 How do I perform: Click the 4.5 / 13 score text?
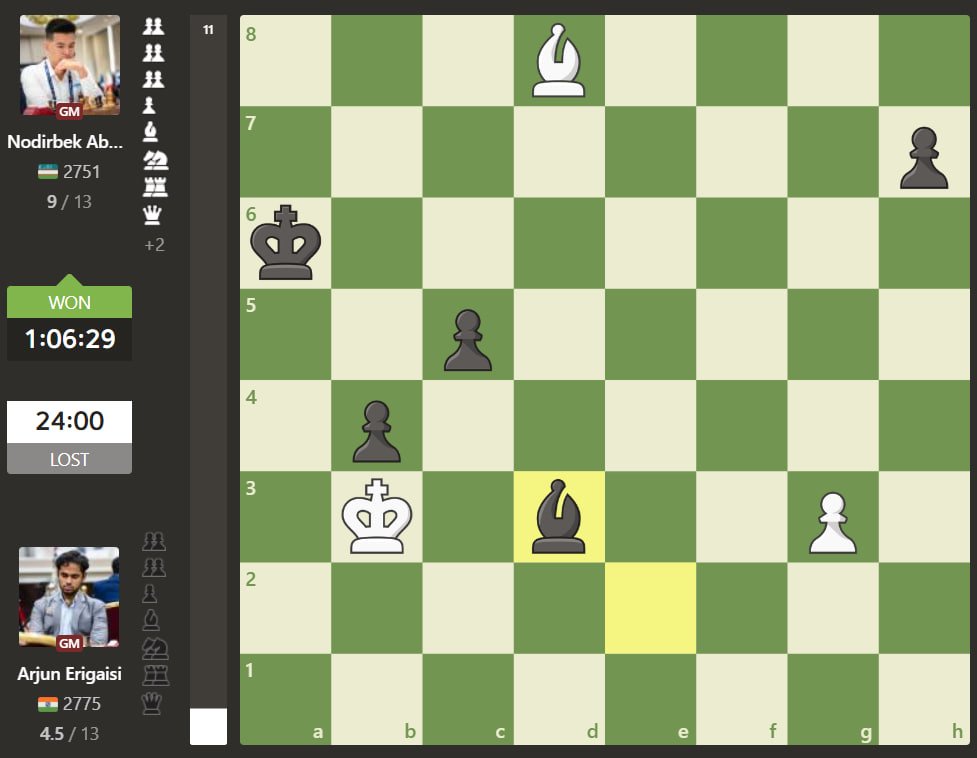(69, 734)
